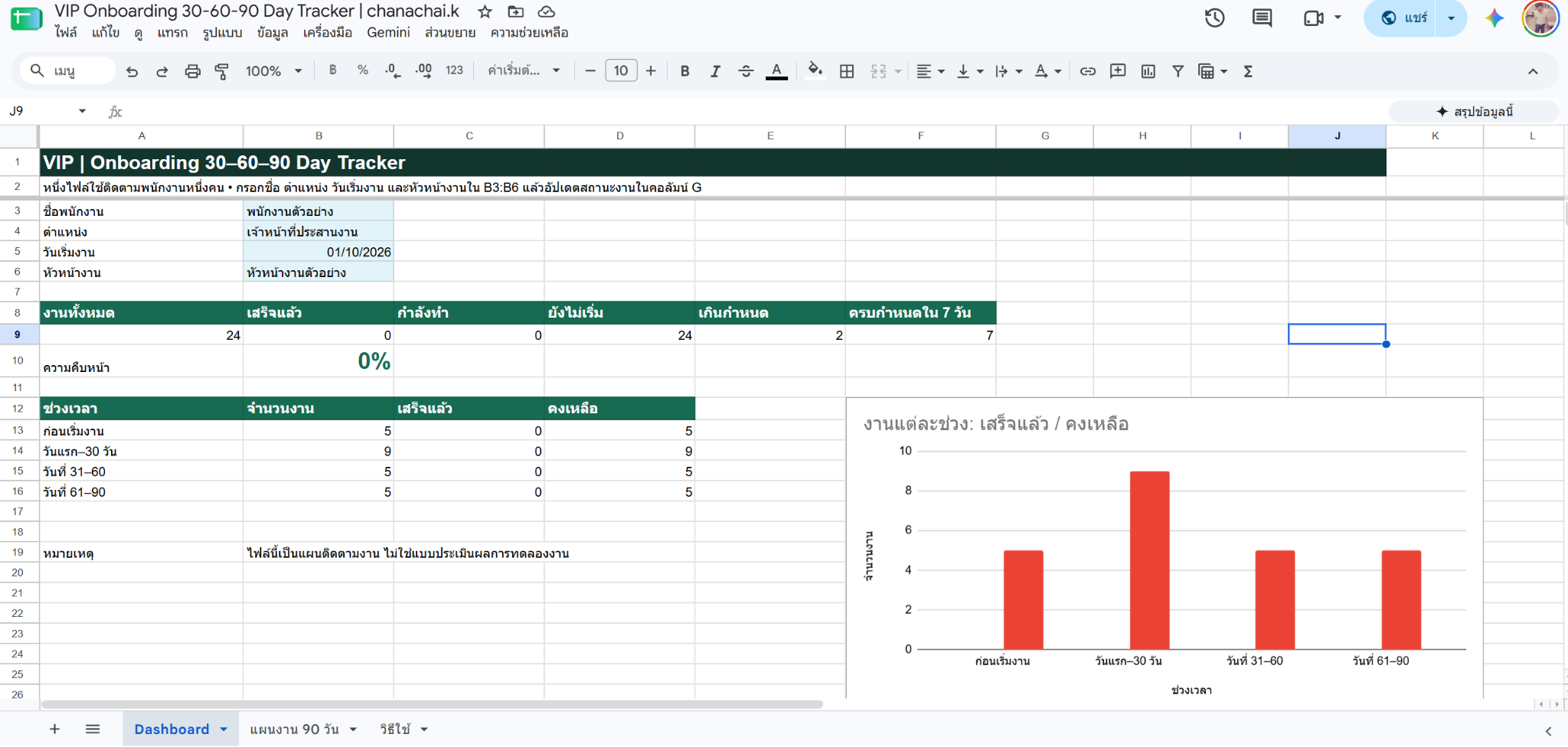Toggle strikethrough formatting
The image size is (1568, 747).
[746, 71]
